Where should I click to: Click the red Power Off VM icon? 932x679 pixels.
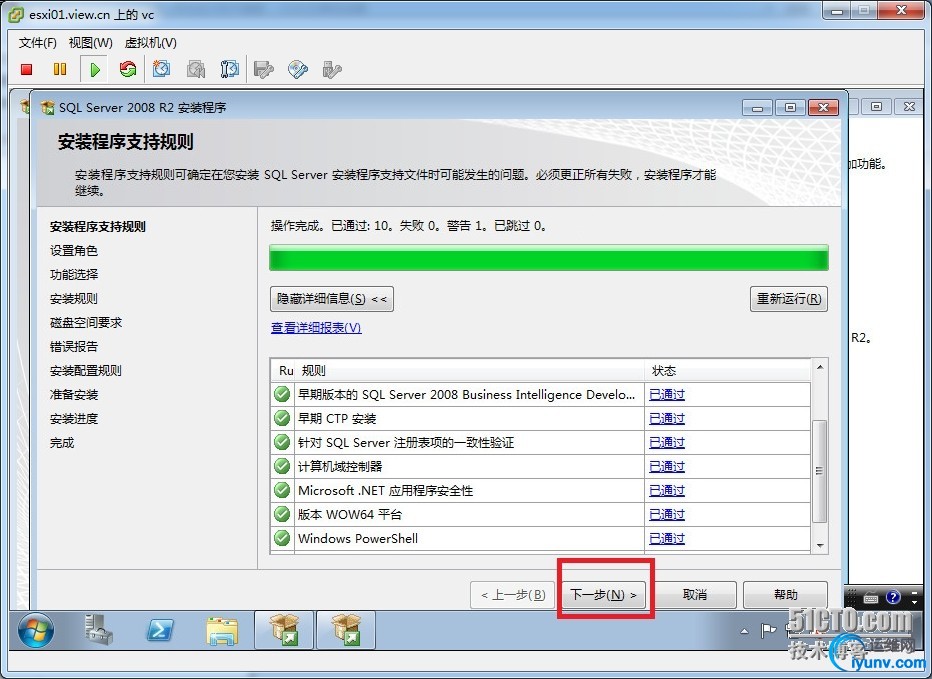(26, 70)
